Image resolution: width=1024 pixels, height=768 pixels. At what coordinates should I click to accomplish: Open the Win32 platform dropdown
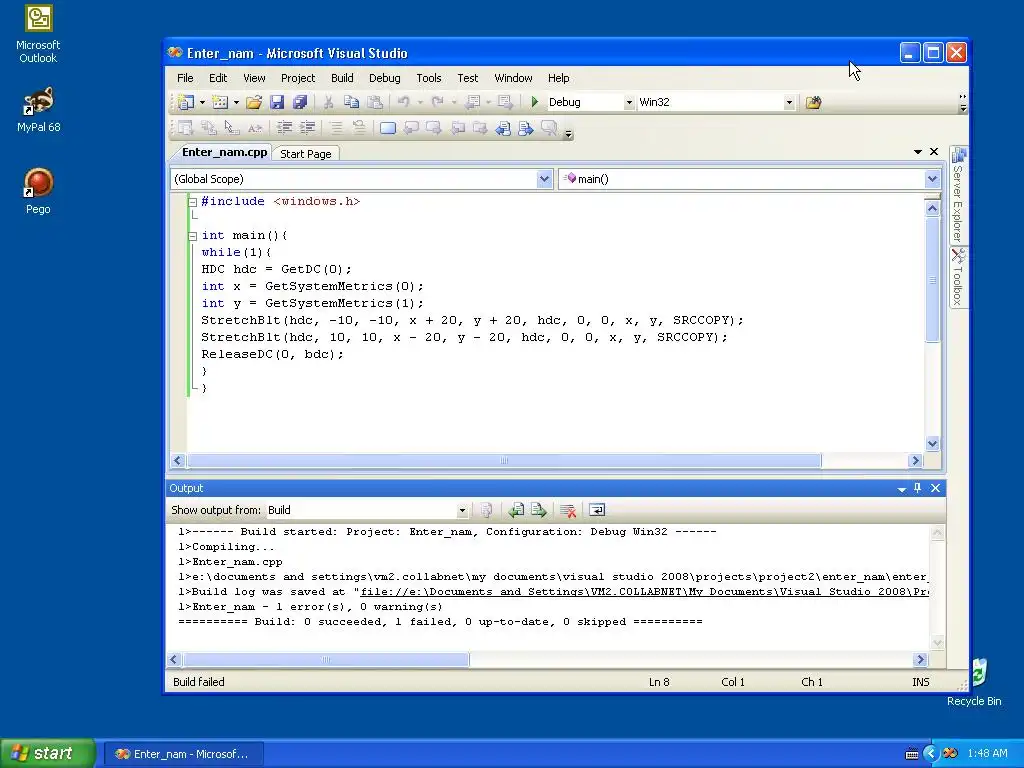pyautogui.click(x=789, y=103)
